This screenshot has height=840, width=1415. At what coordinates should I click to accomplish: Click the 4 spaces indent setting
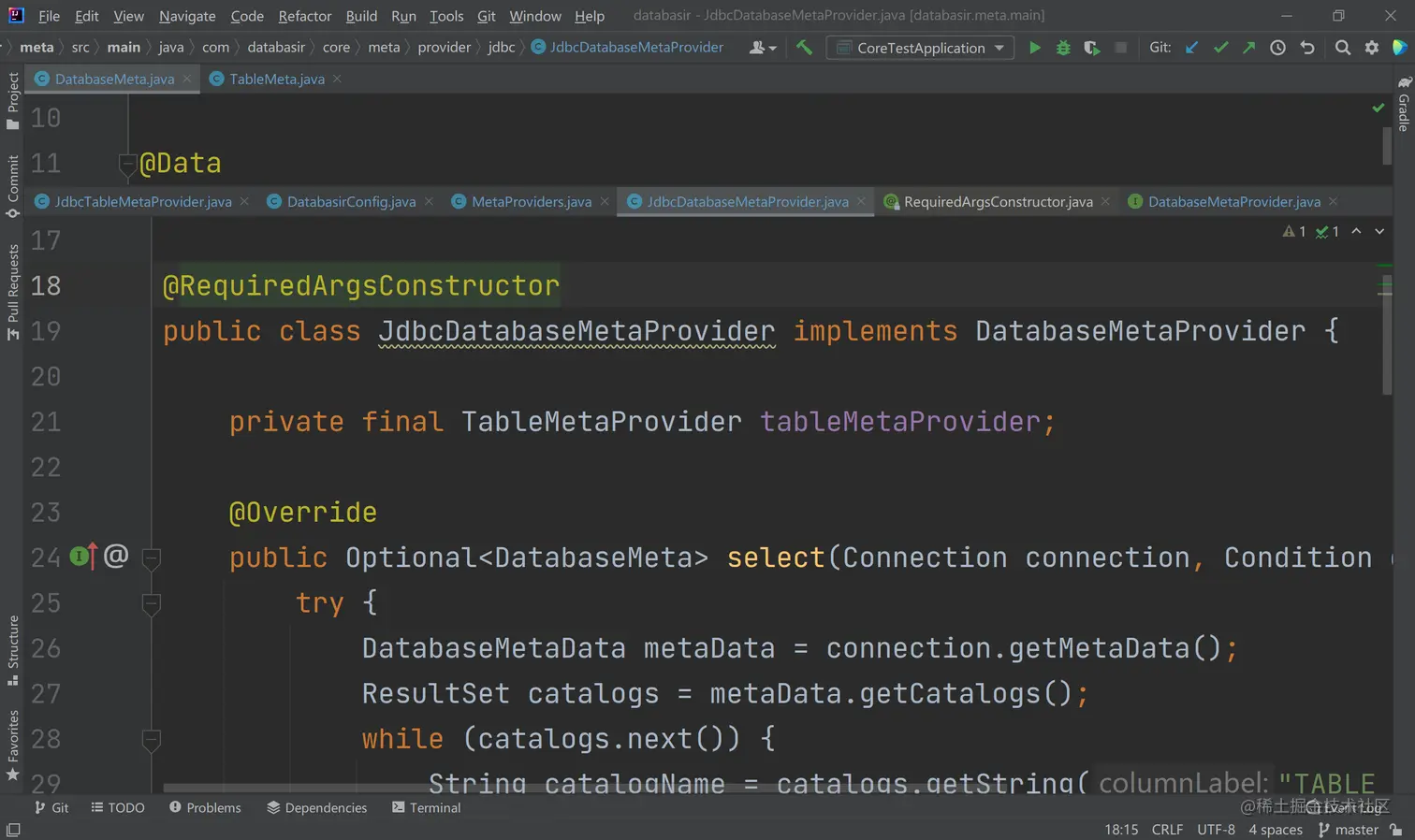coord(1275,830)
